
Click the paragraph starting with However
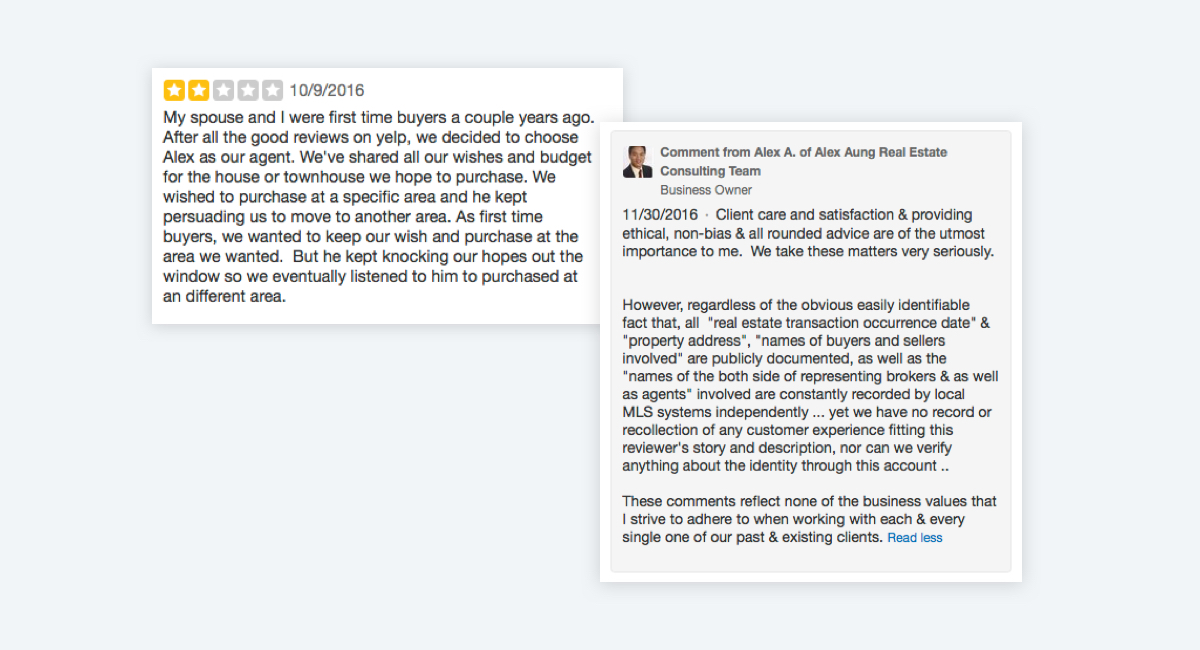810,385
